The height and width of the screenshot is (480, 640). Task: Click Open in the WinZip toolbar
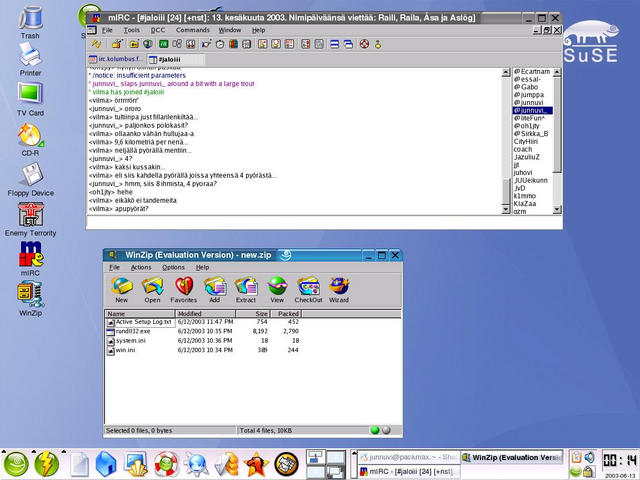[x=152, y=289]
